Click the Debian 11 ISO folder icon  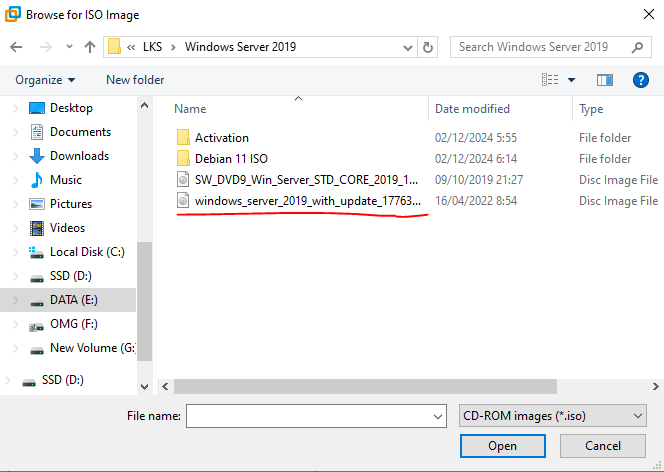tap(183, 158)
